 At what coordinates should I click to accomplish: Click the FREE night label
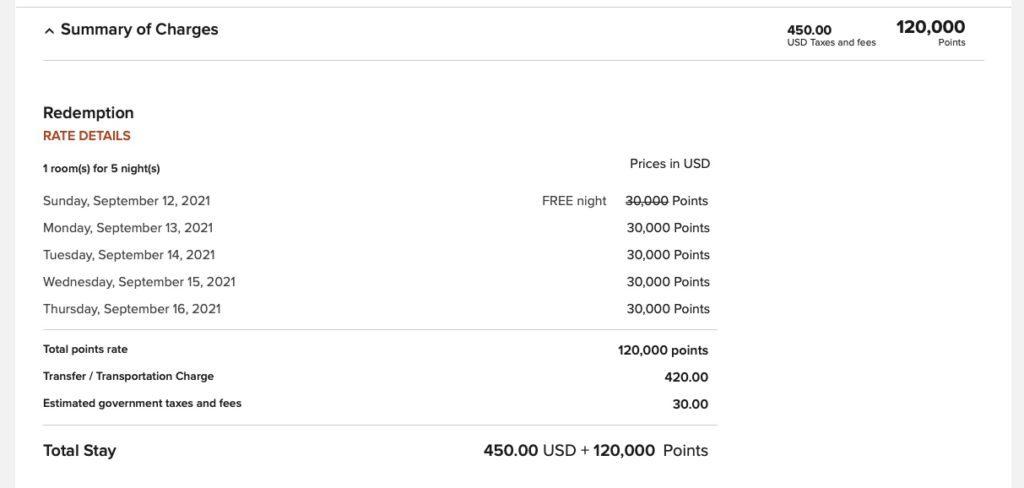coord(574,201)
